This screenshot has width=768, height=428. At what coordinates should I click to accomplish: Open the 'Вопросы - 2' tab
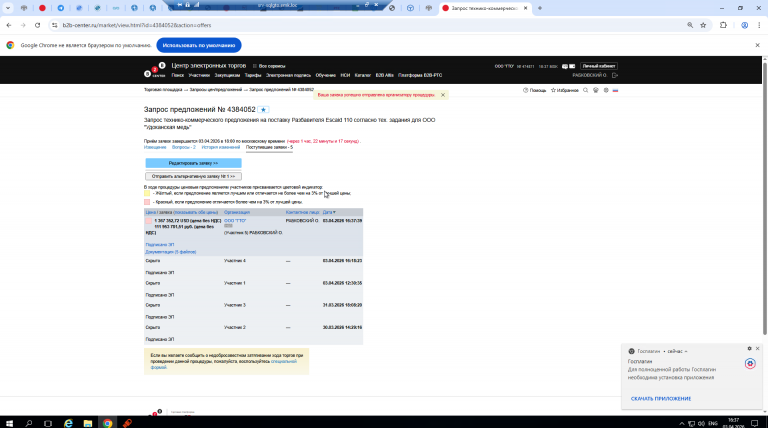point(184,147)
